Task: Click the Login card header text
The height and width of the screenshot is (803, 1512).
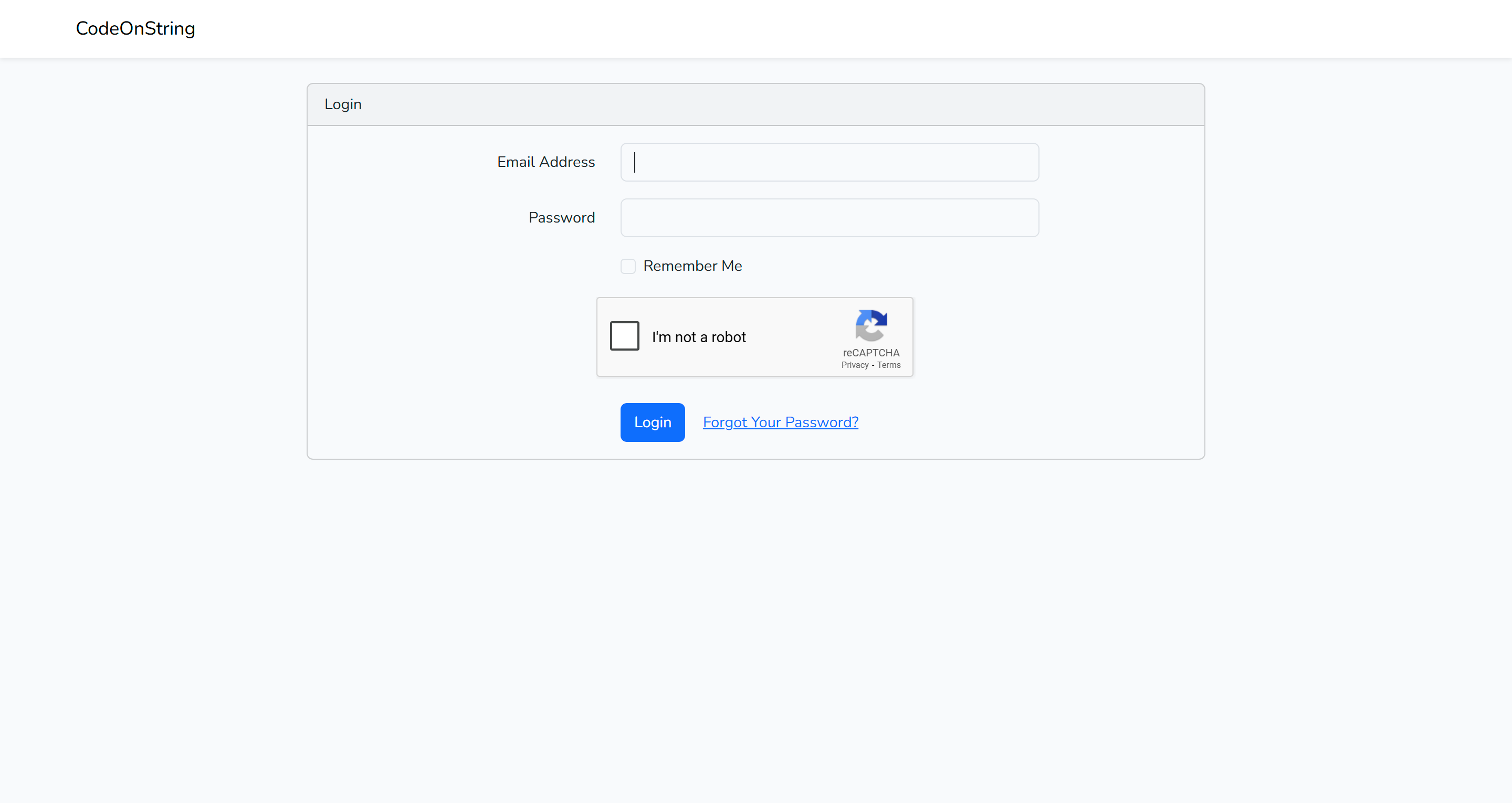Action: click(343, 104)
